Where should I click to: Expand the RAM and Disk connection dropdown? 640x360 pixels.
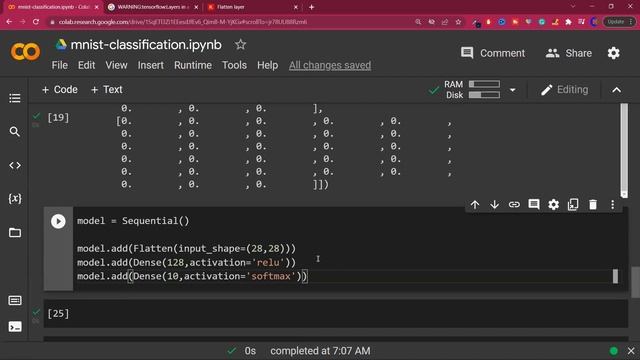[x=513, y=90]
